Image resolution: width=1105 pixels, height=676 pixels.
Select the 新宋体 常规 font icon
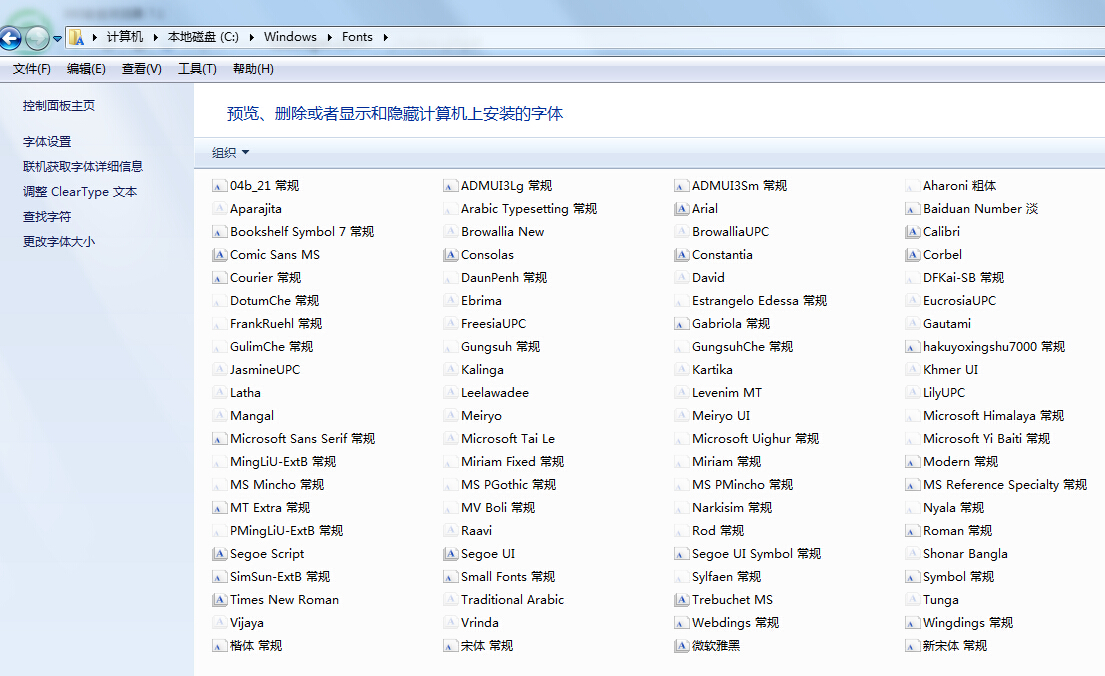point(913,646)
